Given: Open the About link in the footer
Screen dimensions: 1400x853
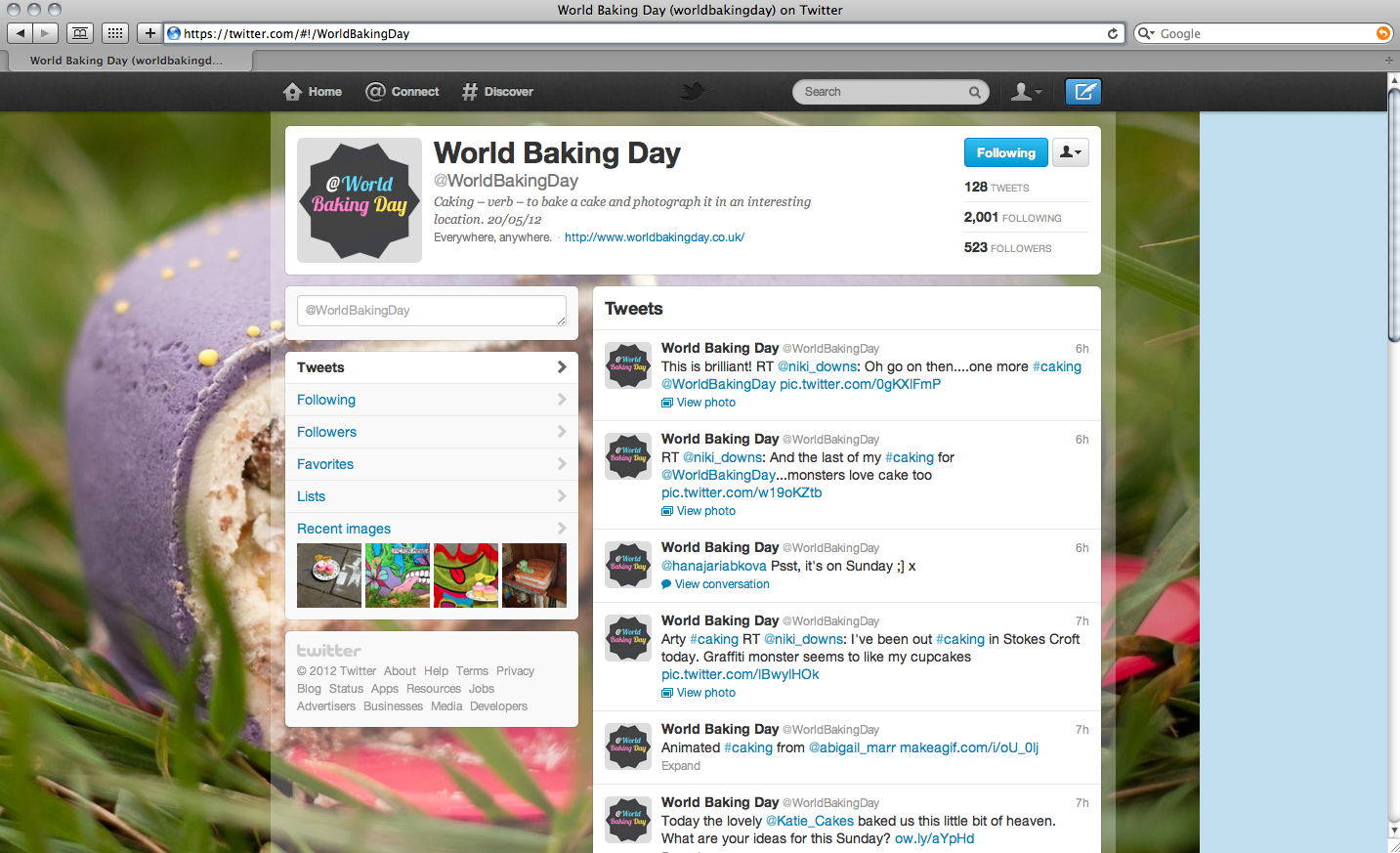Looking at the screenshot, I should coord(400,671).
